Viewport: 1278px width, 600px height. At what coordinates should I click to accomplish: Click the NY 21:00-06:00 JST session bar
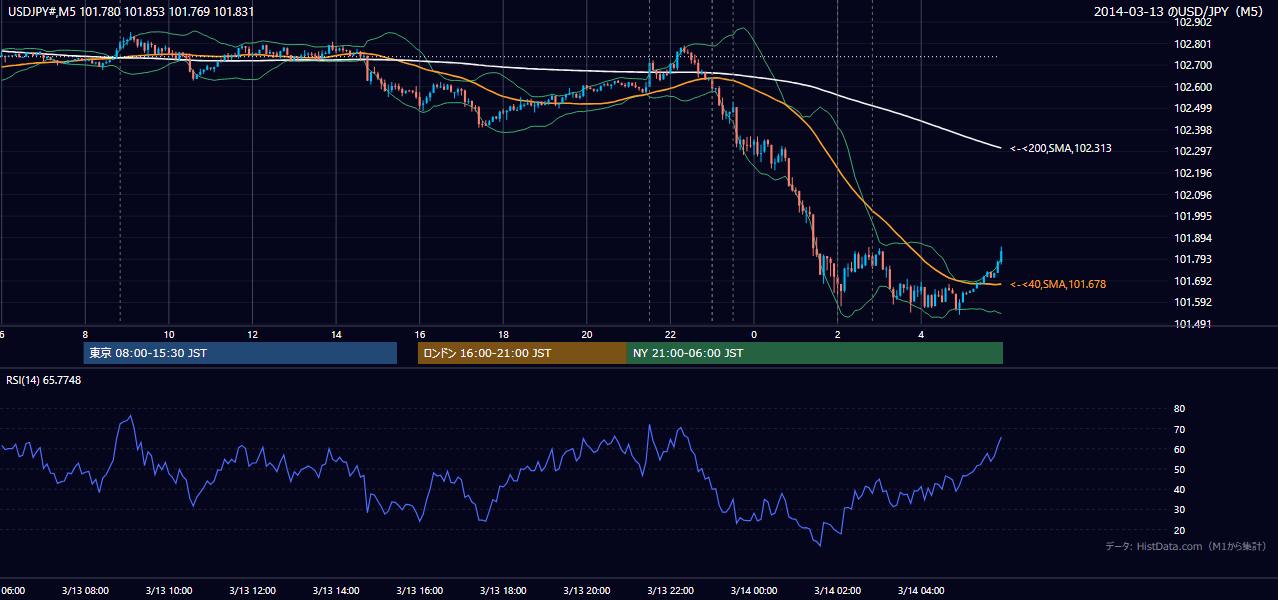(815, 353)
